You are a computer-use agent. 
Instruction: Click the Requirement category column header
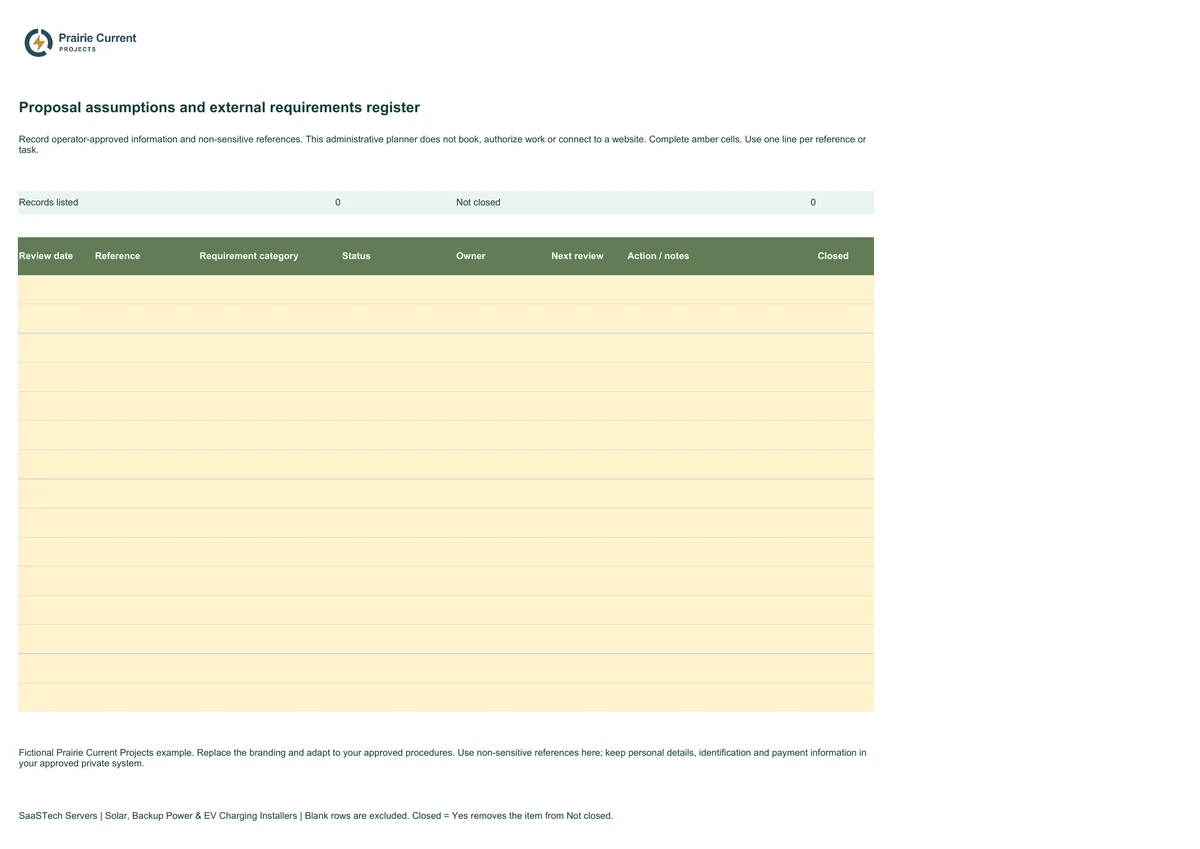249,256
